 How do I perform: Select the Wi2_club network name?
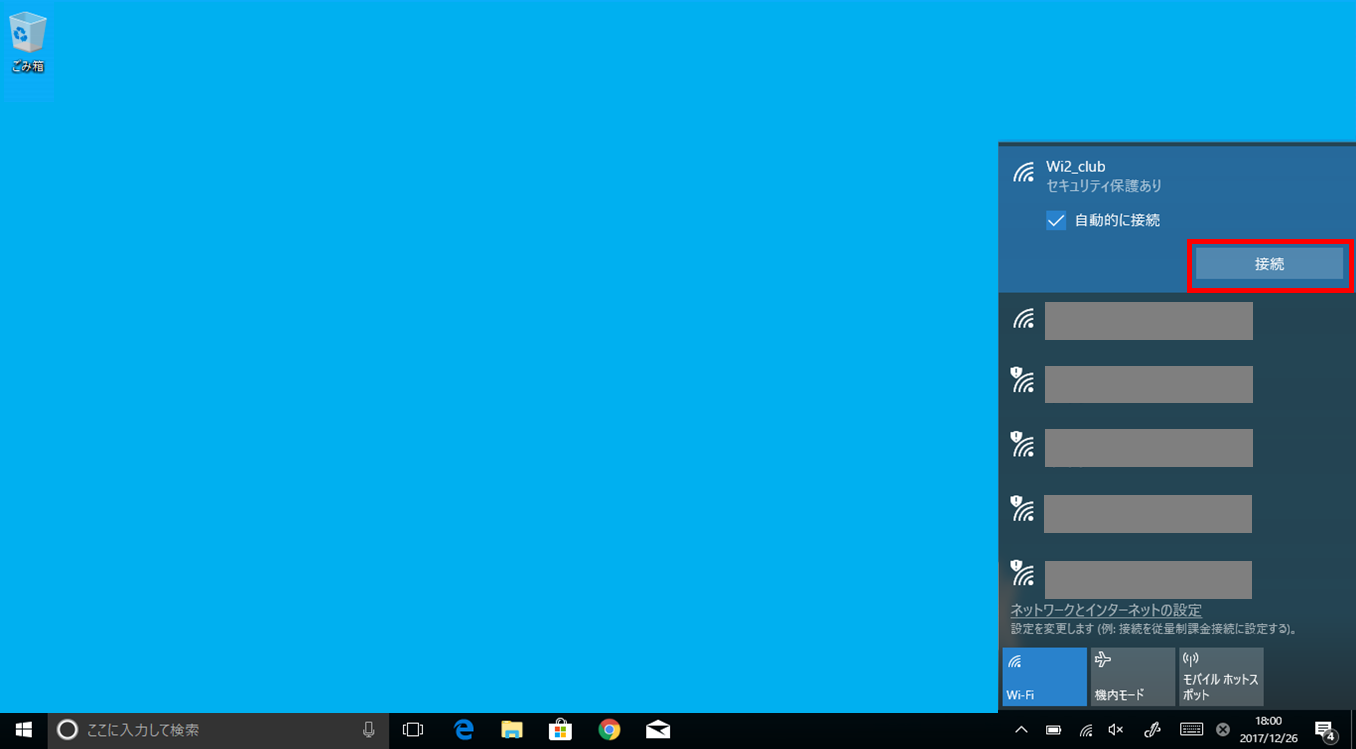pos(1076,167)
